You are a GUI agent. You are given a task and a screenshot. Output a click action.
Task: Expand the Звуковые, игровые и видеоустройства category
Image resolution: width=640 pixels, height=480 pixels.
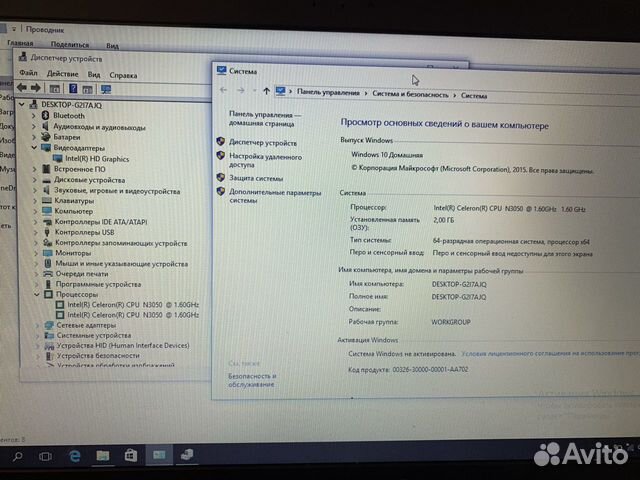point(35,190)
